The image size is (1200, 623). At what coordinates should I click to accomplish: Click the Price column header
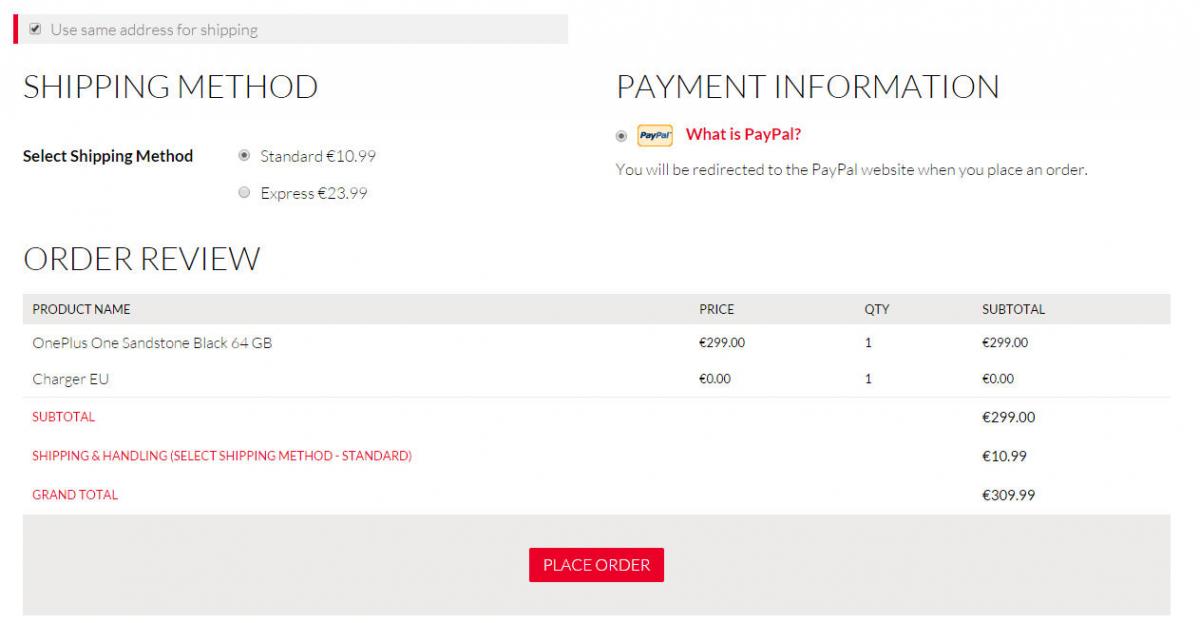(x=716, y=309)
